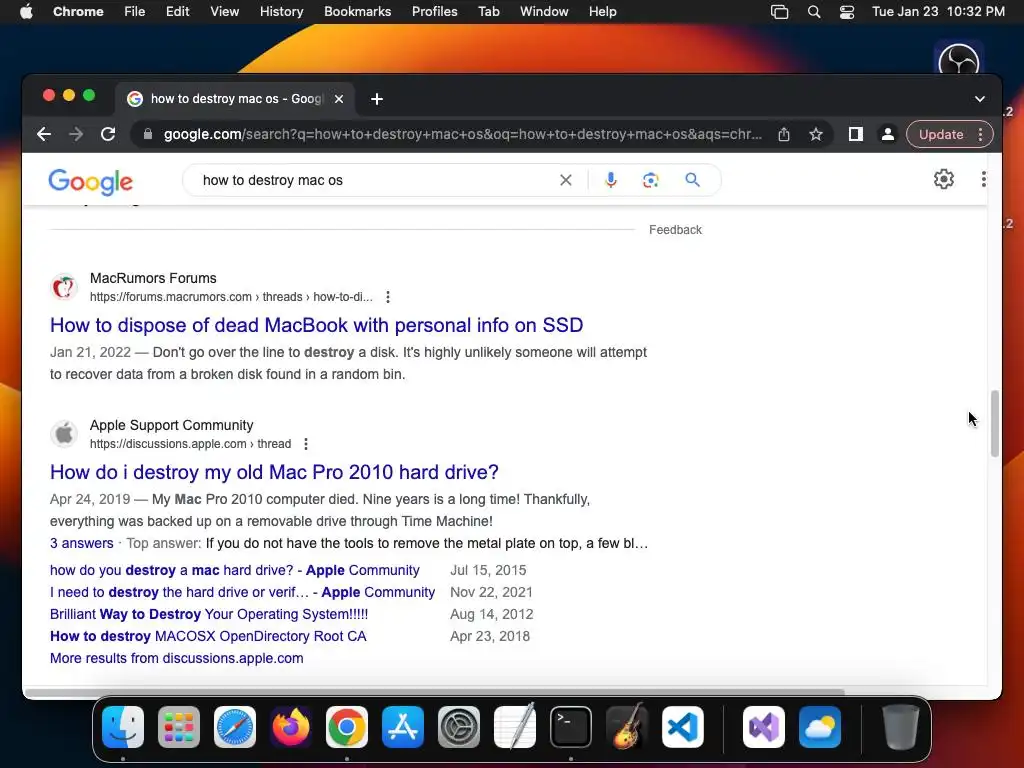This screenshot has width=1024, height=768.
Task: Open System Settings from the Dock
Action: [x=458, y=727]
